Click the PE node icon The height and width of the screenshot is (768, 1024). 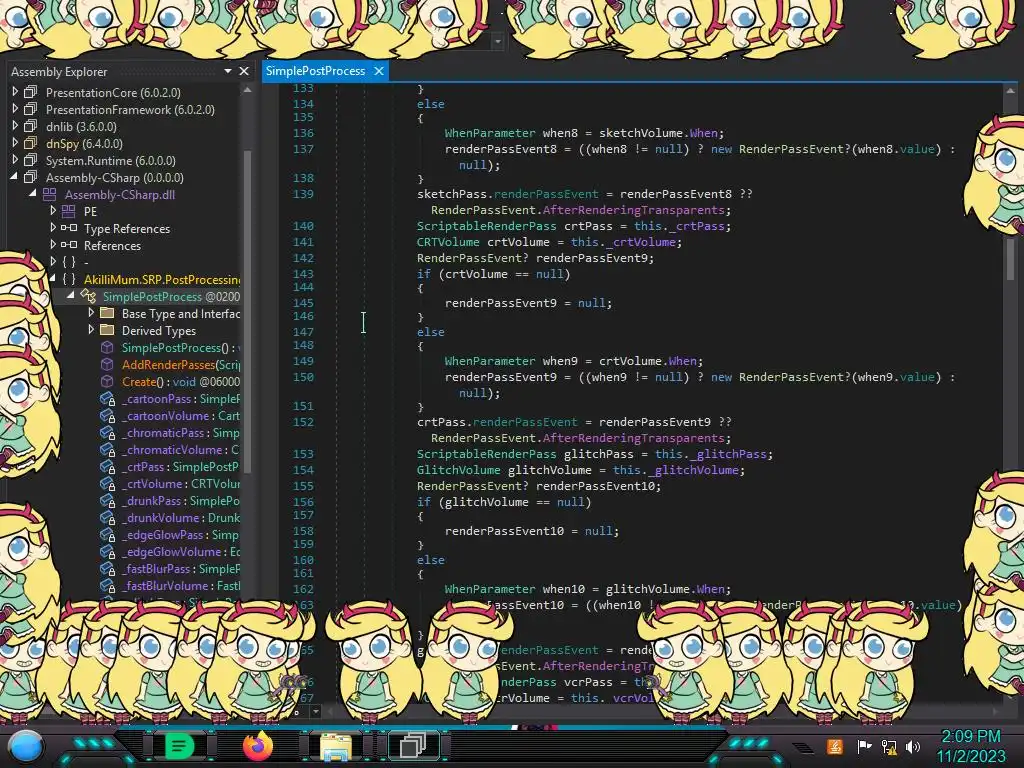point(69,211)
